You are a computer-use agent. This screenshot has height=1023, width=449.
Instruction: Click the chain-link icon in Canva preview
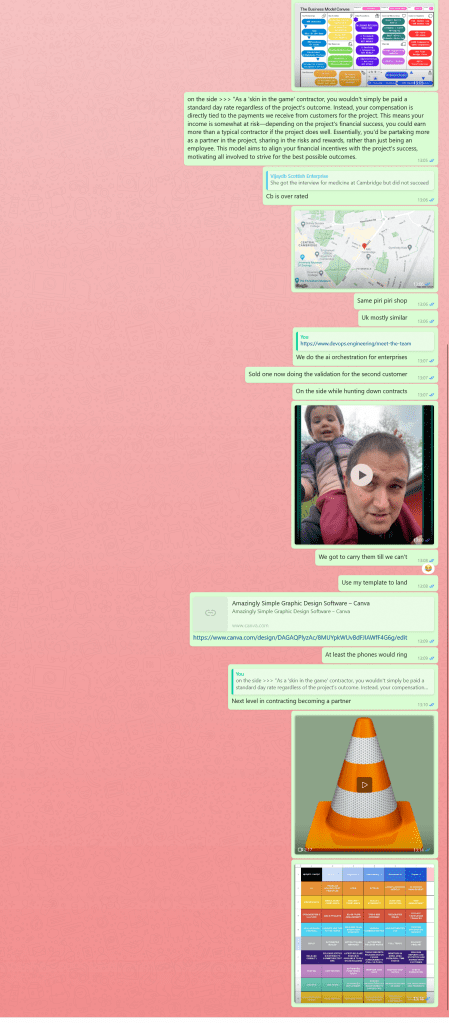pyautogui.click(x=210, y=613)
